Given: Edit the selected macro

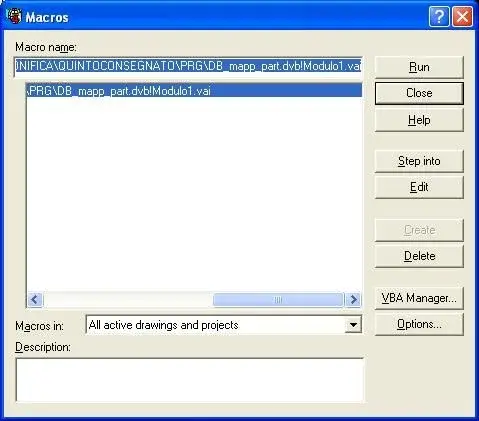Looking at the screenshot, I should point(419,187).
